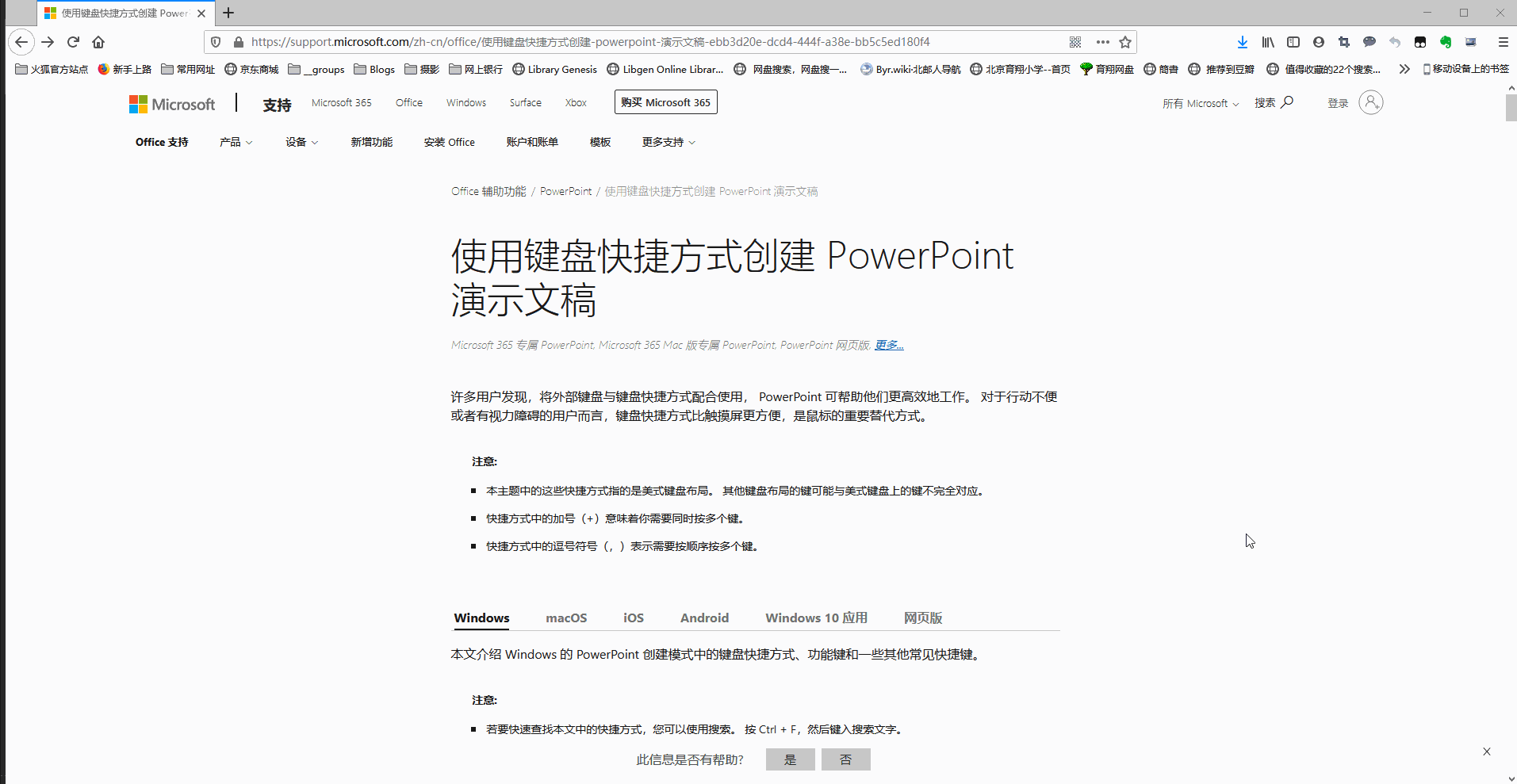
Task: Open the Evernote elephant clipper
Action: point(1446,42)
